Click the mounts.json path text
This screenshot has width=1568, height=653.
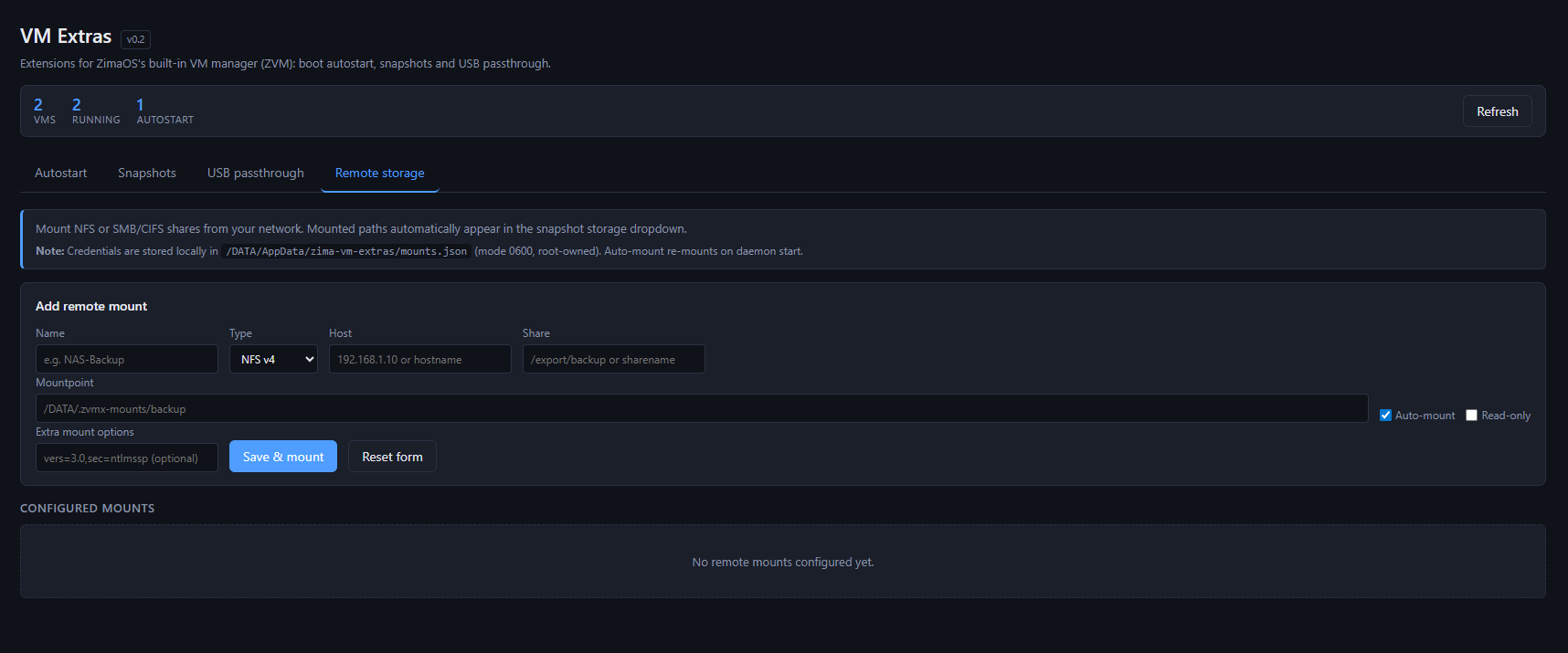point(346,251)
